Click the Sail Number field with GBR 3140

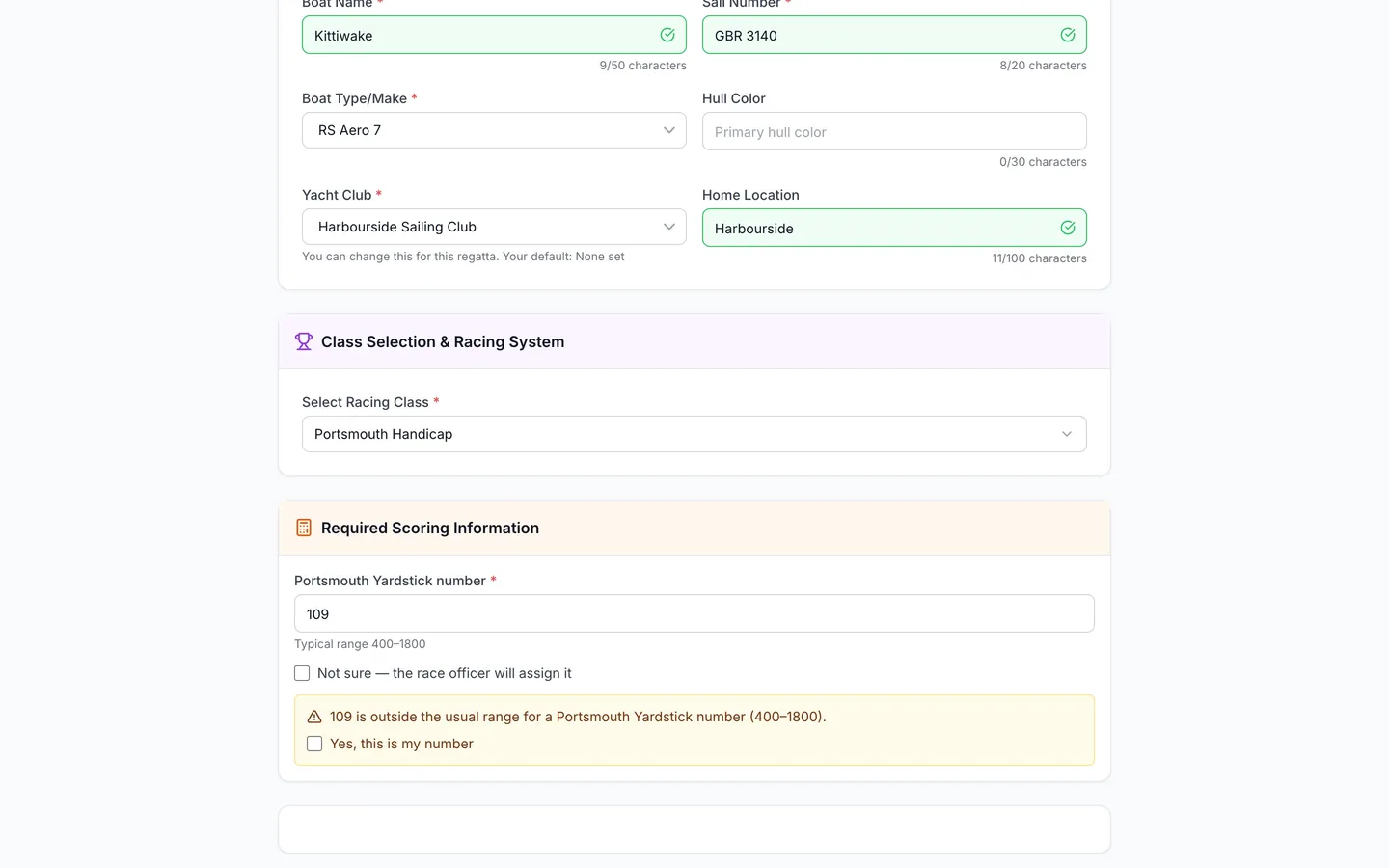pyautogui.click(x=894, y=35)
